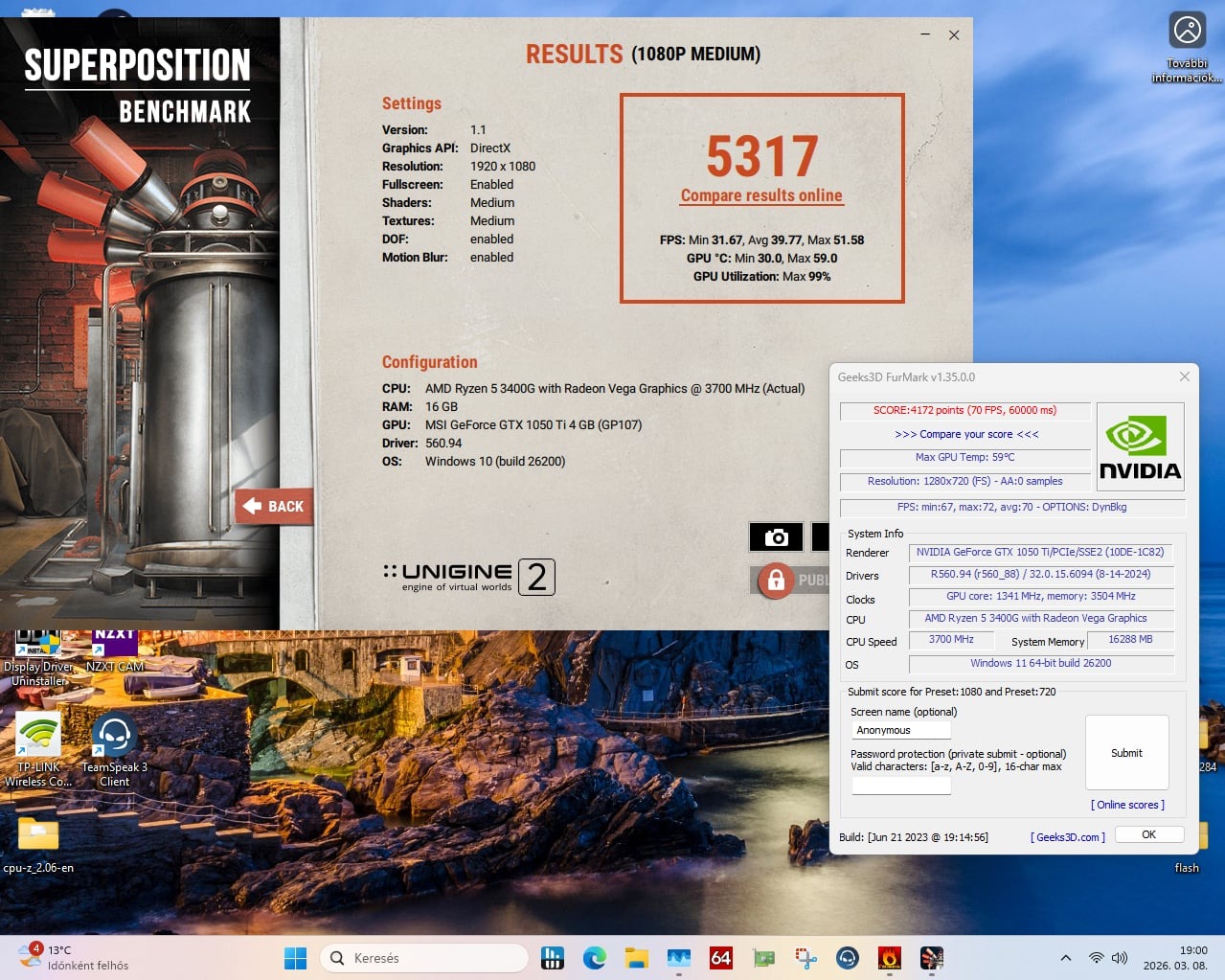
Task: Submit the FurMark score
Action: pyautogui.click(x=1126, y=753)
